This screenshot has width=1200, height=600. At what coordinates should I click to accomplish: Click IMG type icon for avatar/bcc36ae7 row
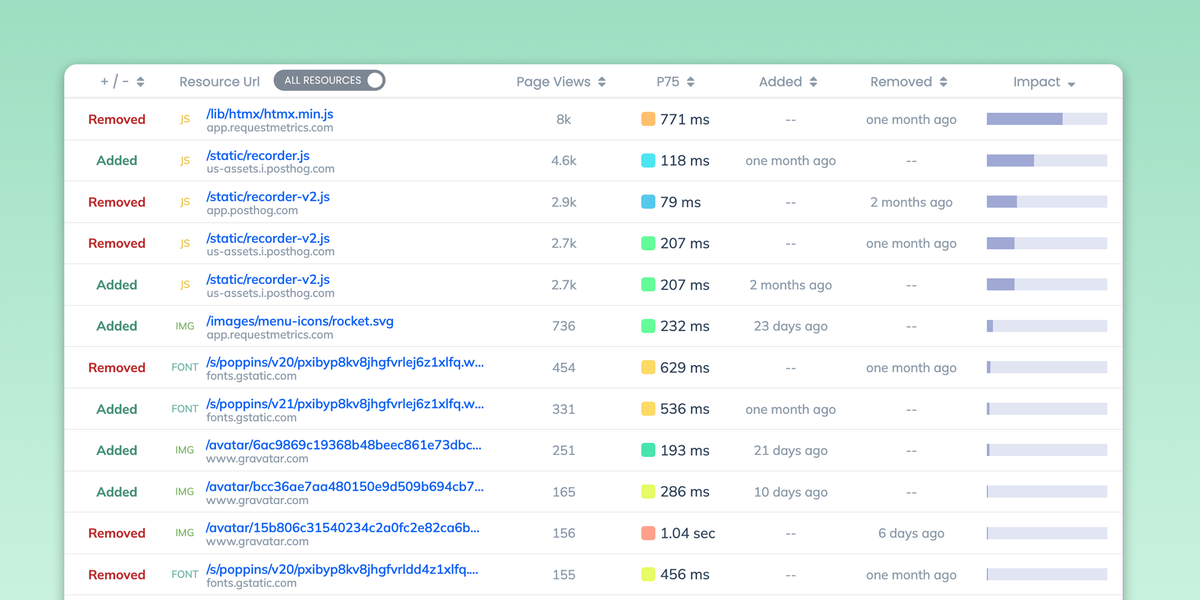(185, 492)
